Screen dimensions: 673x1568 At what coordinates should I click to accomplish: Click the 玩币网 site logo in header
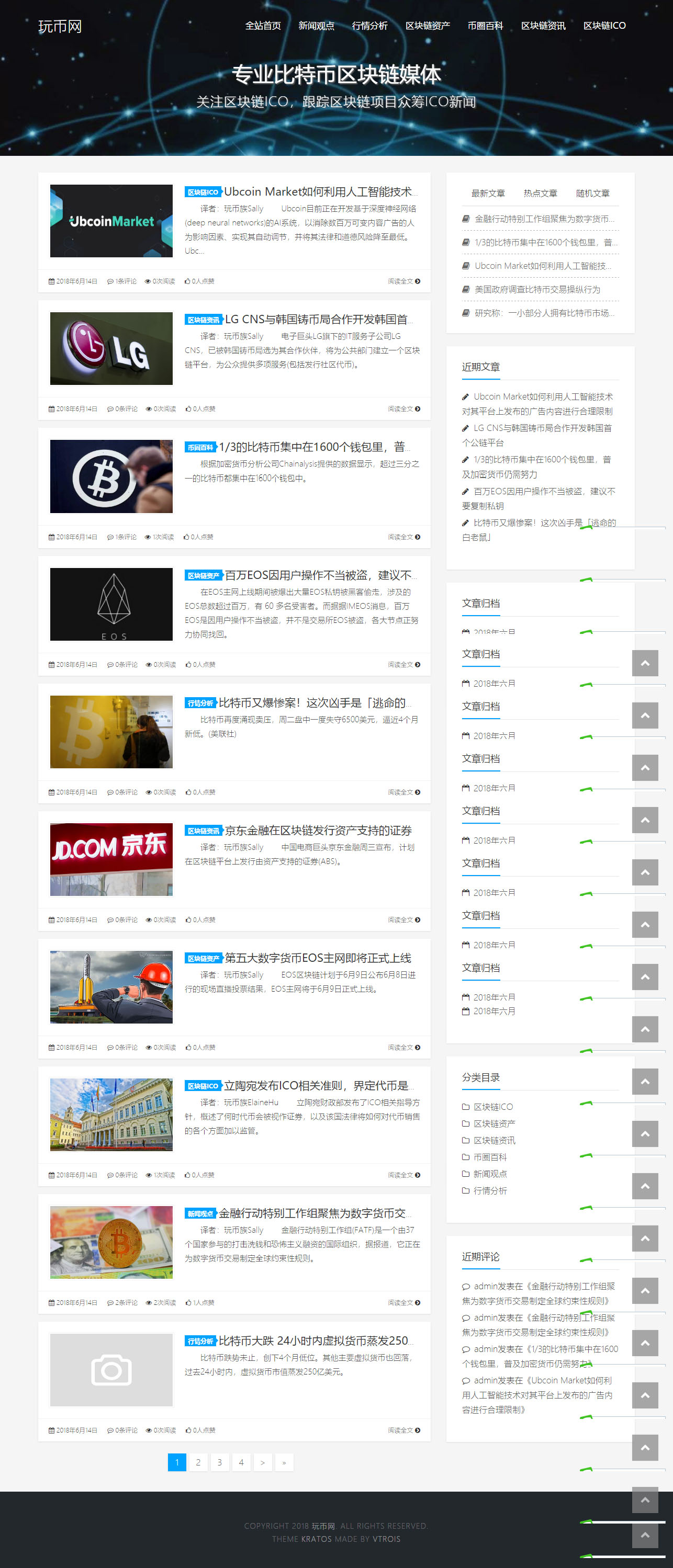(x=60, y=26)
